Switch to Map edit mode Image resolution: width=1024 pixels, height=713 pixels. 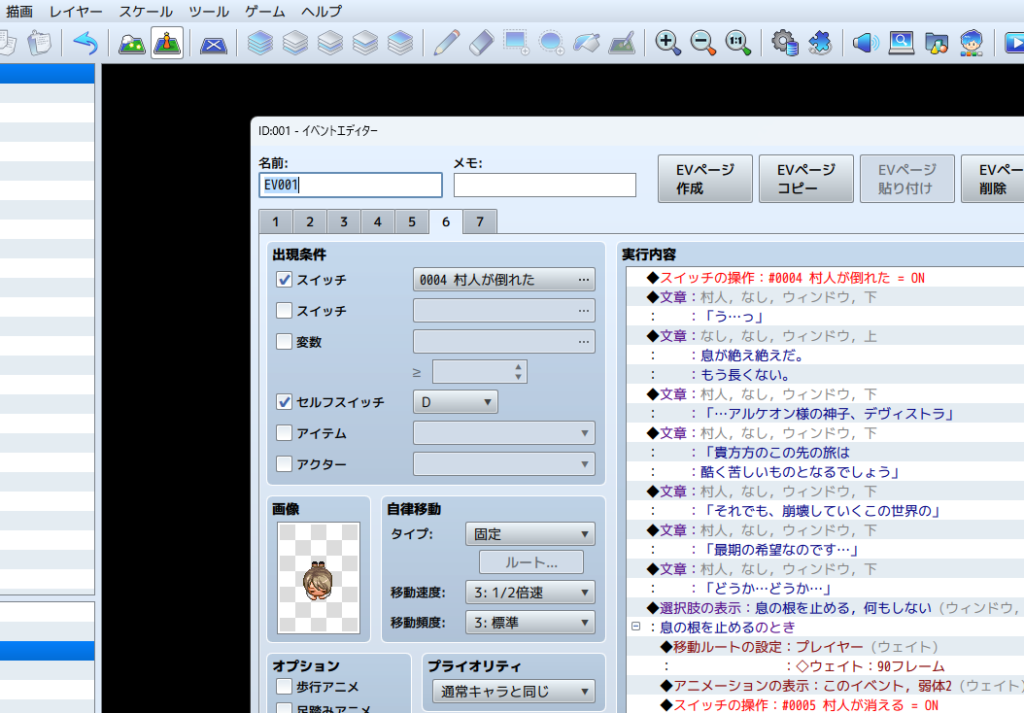point(132,43)
